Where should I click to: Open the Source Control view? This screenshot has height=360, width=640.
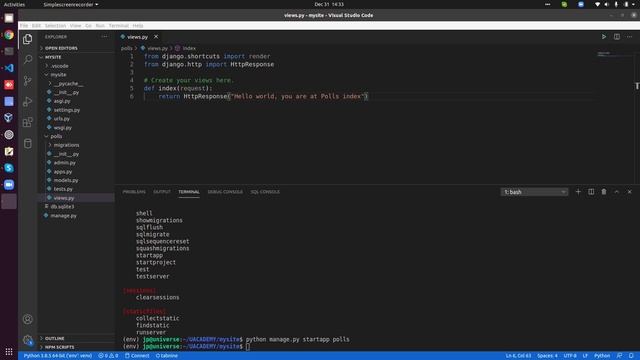[27, 80]
